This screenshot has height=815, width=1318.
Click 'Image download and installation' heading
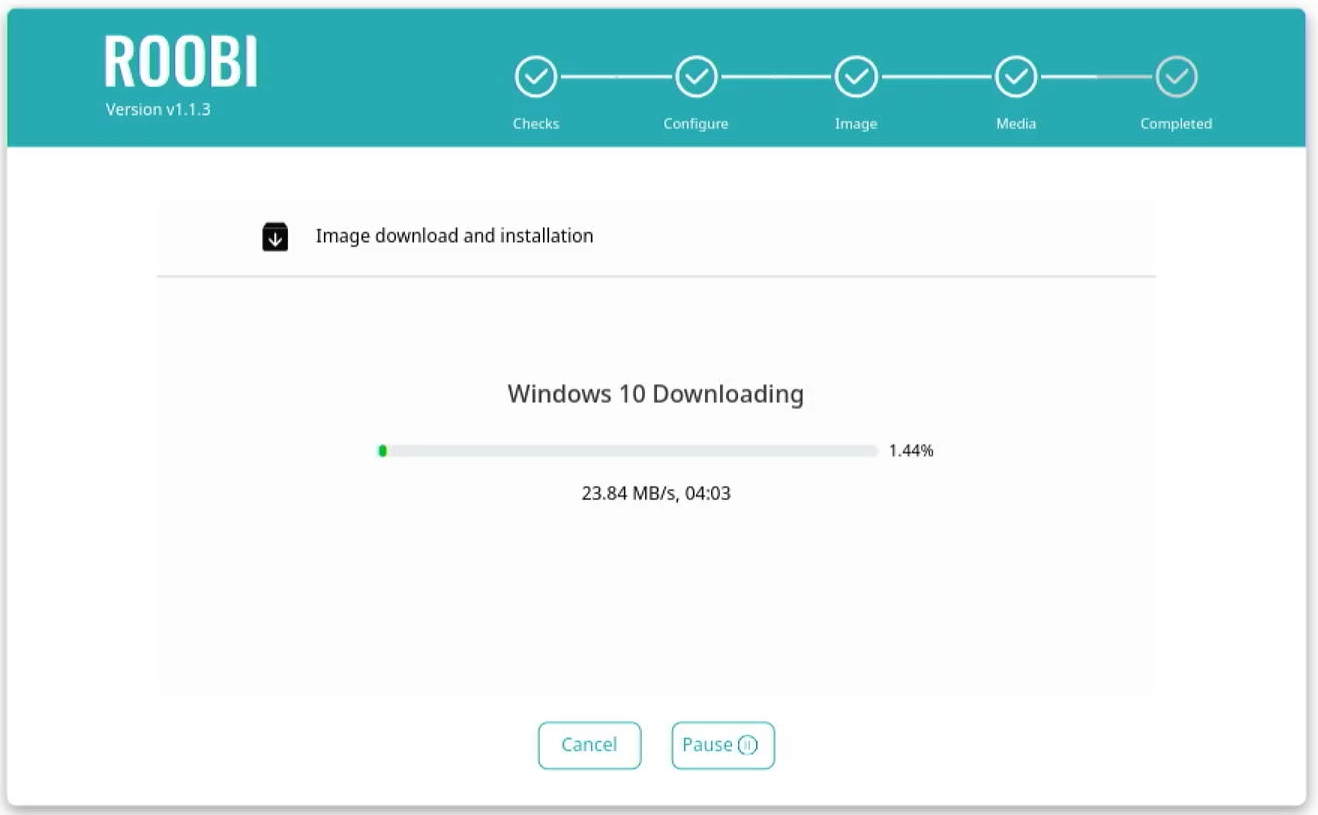pos(454,236)
